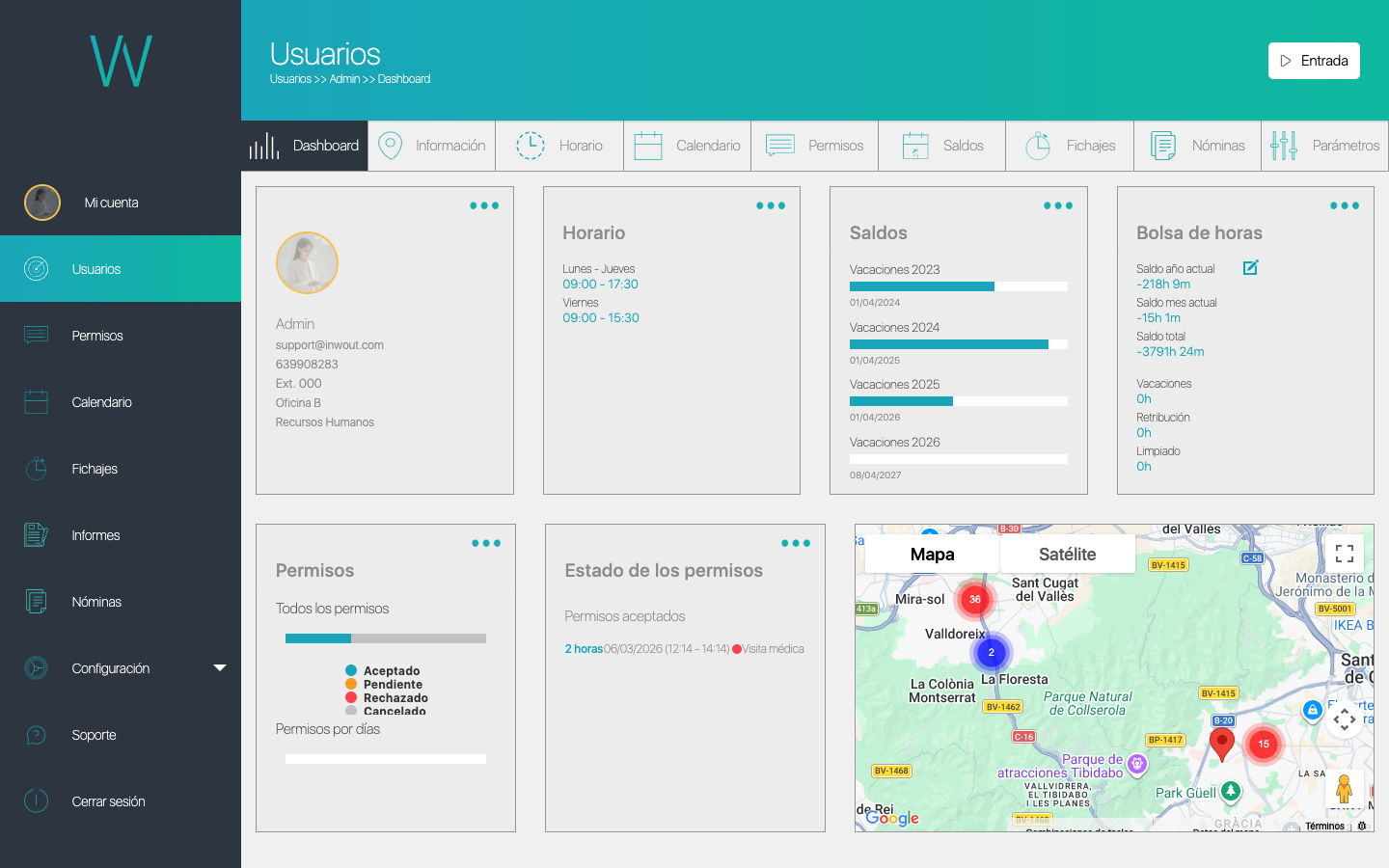The image size is (1389, 868).
Task: Open Informes in the sidebar
Action: [121, 535]
